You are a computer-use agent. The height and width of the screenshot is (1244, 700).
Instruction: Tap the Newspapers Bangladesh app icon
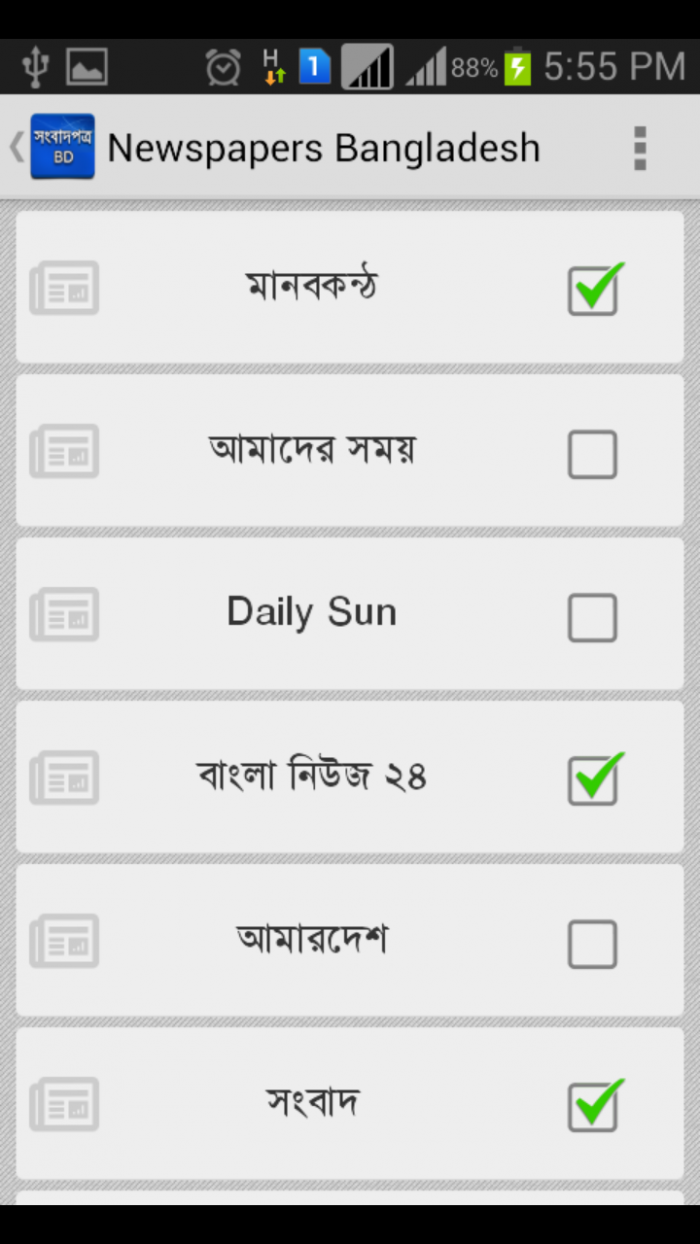click(62, 147)
